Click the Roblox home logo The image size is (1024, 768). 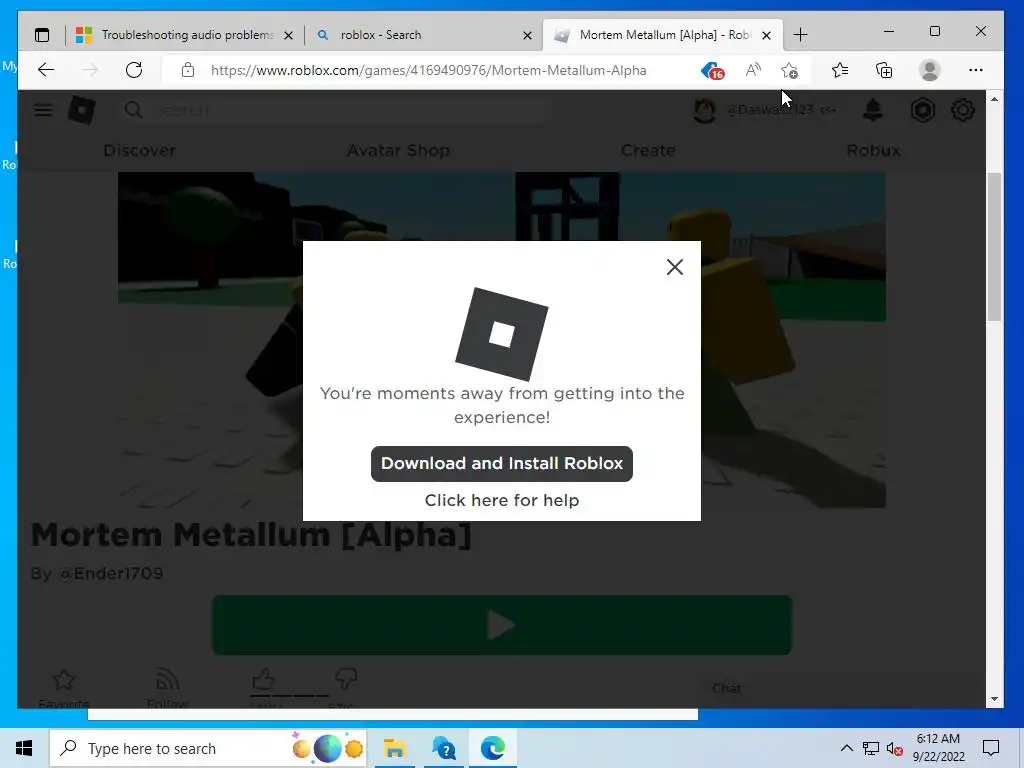coord(82,110)
